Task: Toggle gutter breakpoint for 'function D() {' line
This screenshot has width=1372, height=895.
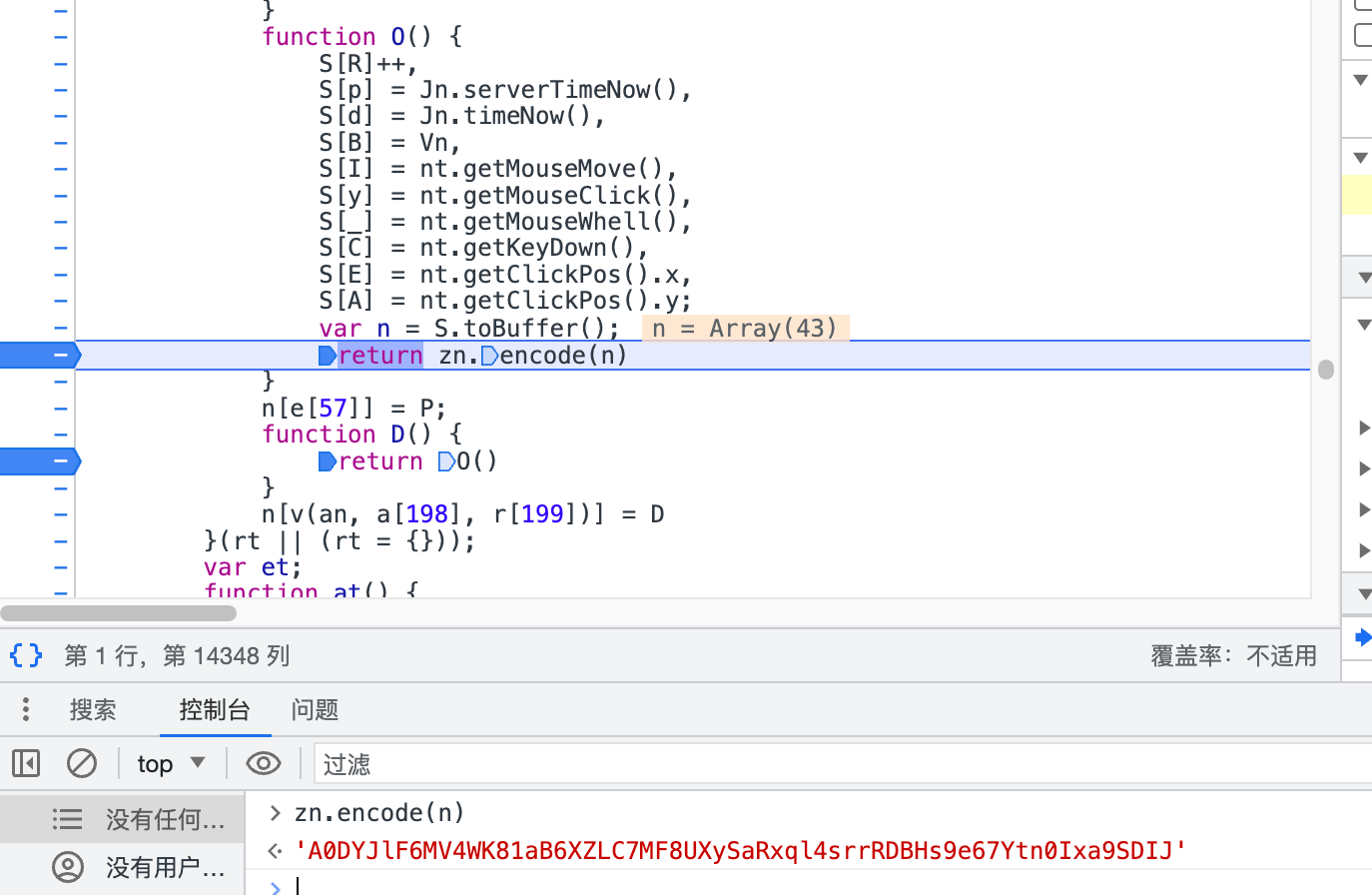Action: (61, 435)
